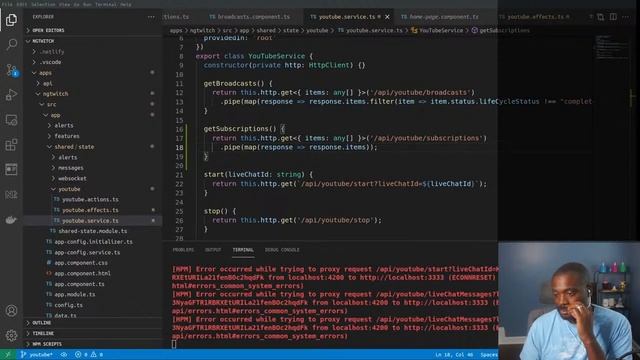Click line number 21 in gutter

pyautogui.click(x=179, y=174)
